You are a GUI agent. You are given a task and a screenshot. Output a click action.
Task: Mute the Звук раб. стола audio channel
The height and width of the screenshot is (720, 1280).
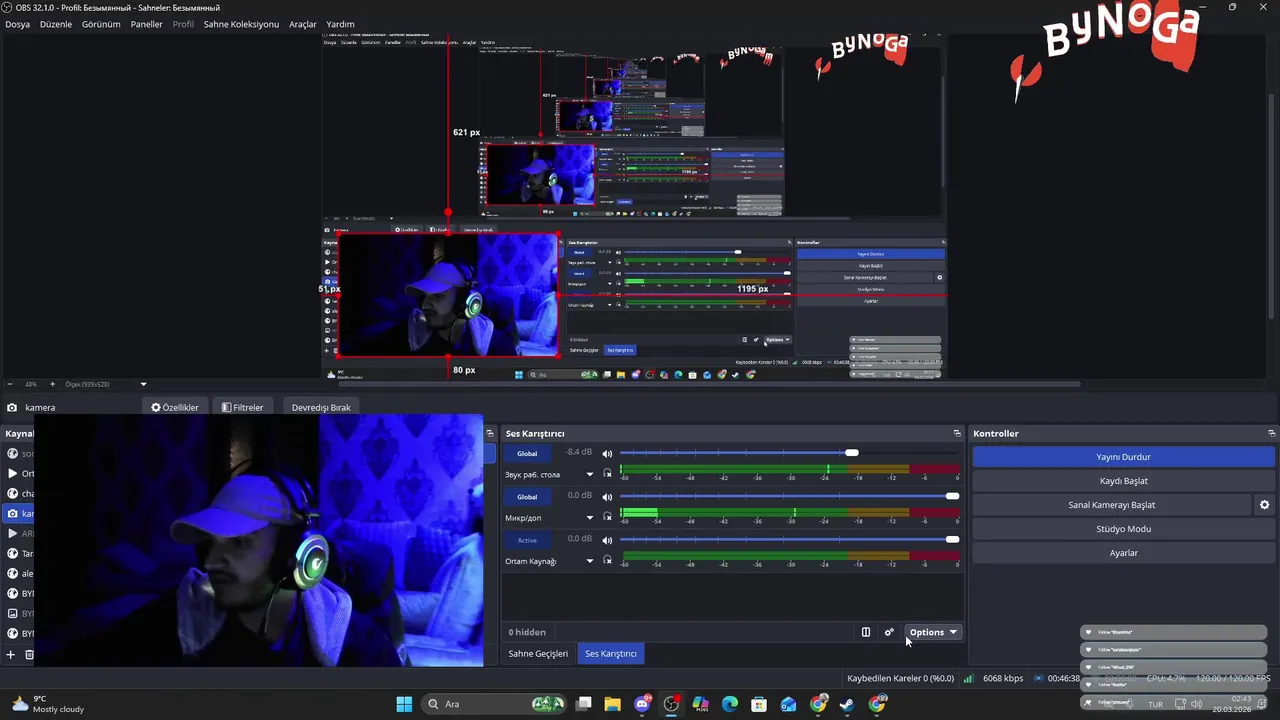click(607, 454)
